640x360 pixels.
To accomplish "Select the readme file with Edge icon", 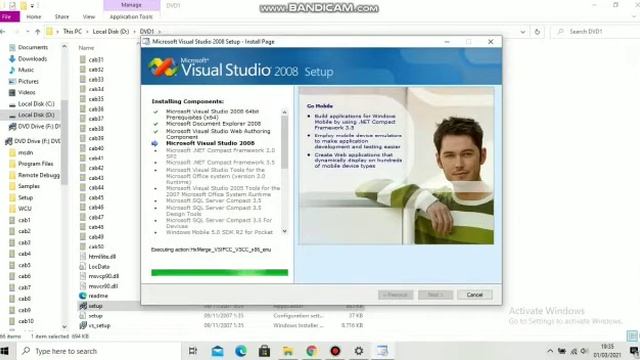I will 98,296.
